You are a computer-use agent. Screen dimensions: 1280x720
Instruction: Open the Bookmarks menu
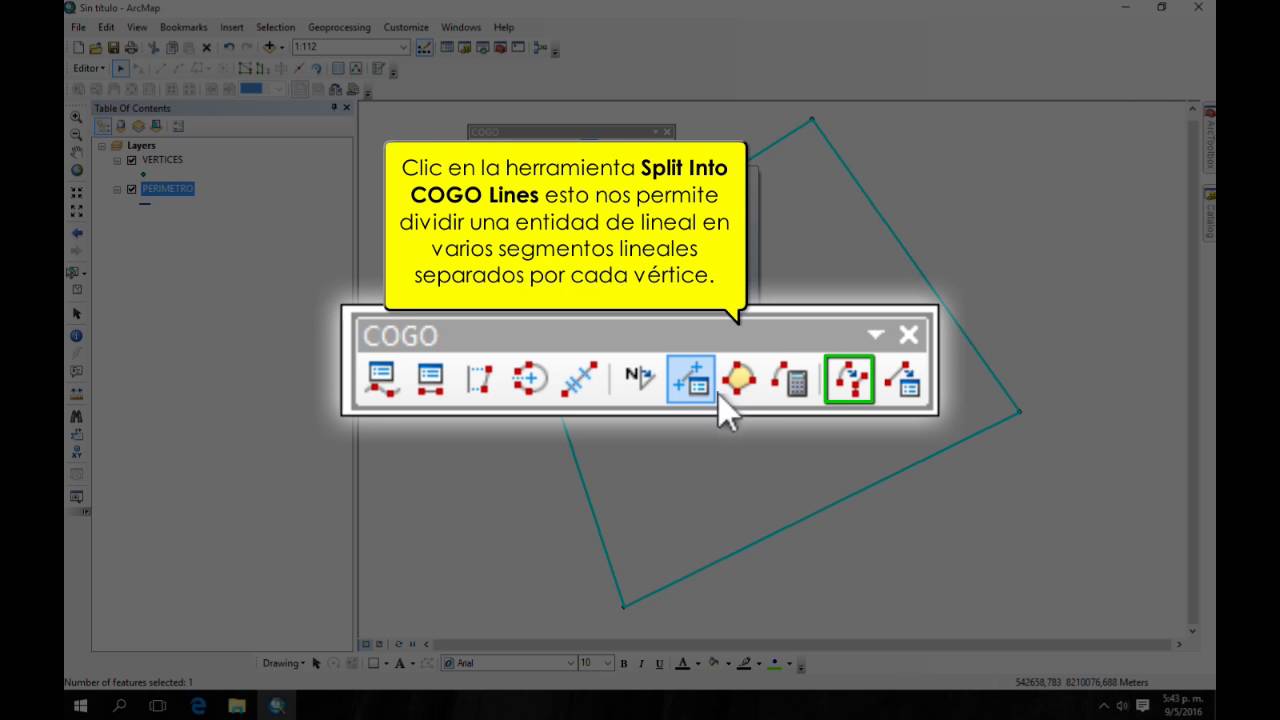pos(183,27)
